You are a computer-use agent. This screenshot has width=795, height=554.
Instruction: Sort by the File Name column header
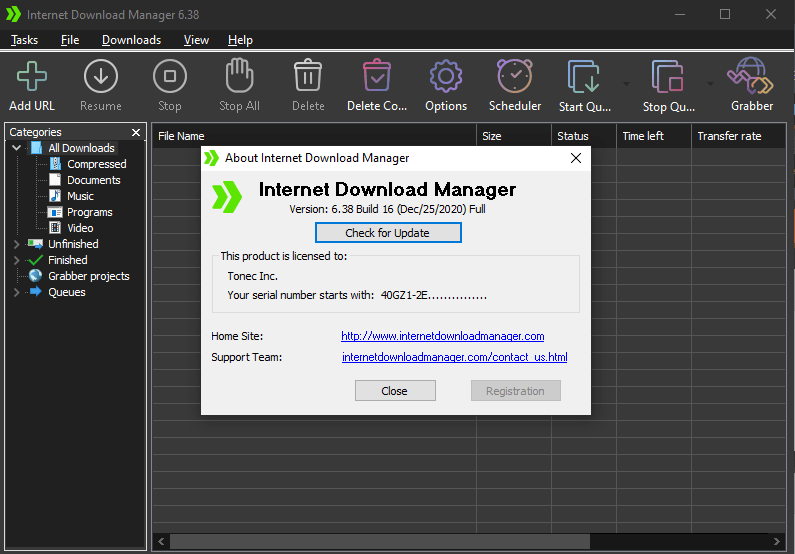(314, 136)
